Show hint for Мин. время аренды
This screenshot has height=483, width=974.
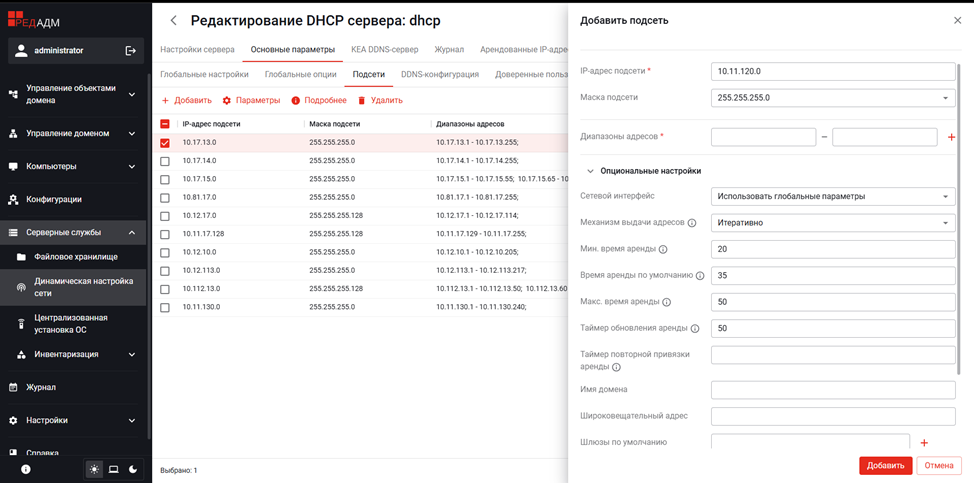click(662, 250)
